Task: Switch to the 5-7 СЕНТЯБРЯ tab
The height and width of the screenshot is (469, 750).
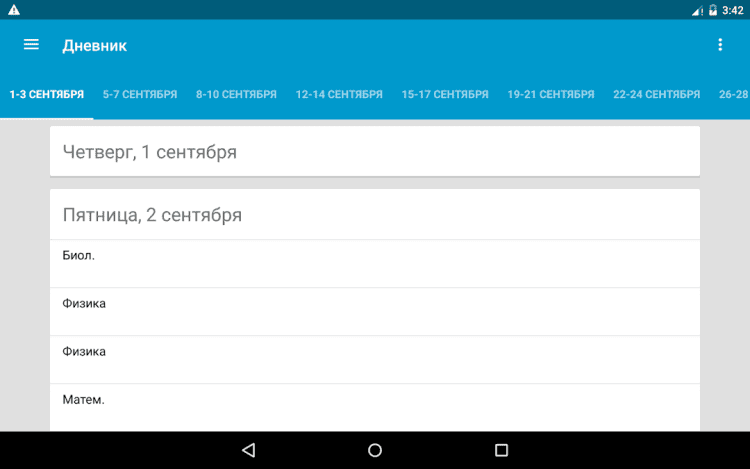Action: 140,95
